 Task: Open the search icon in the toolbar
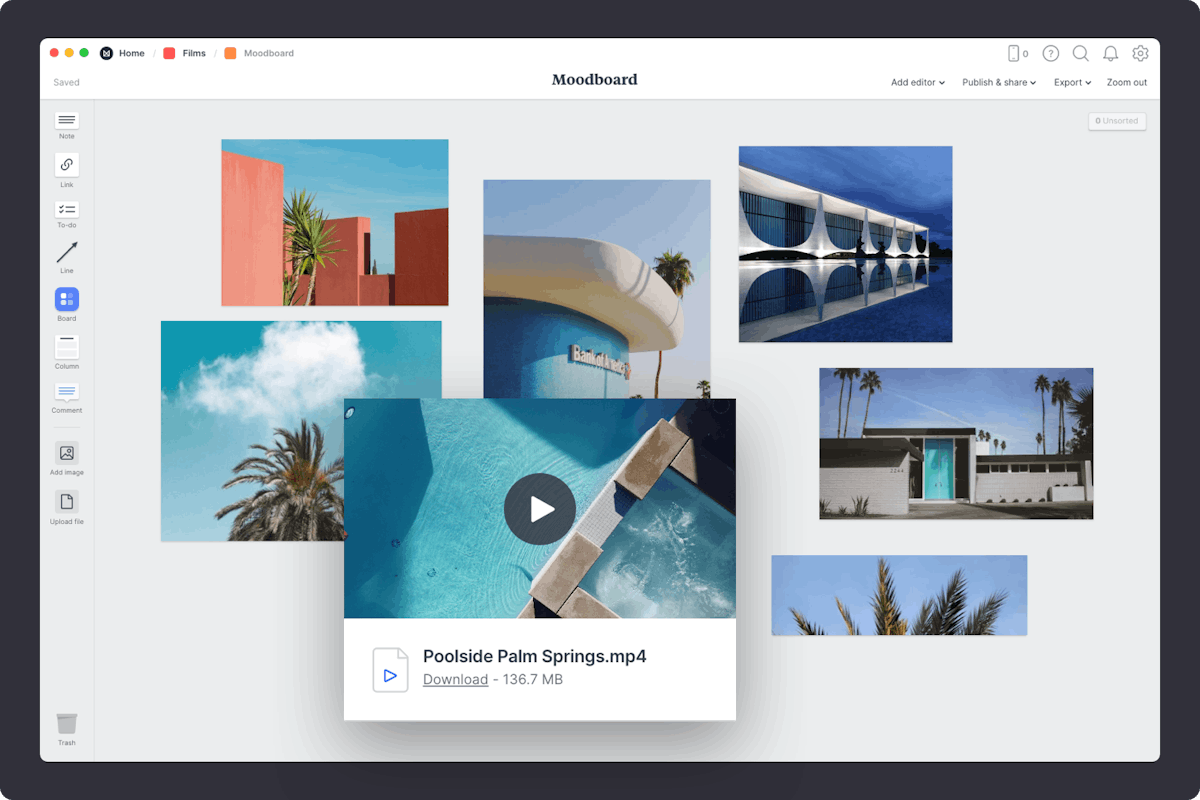pos(1080,53)
